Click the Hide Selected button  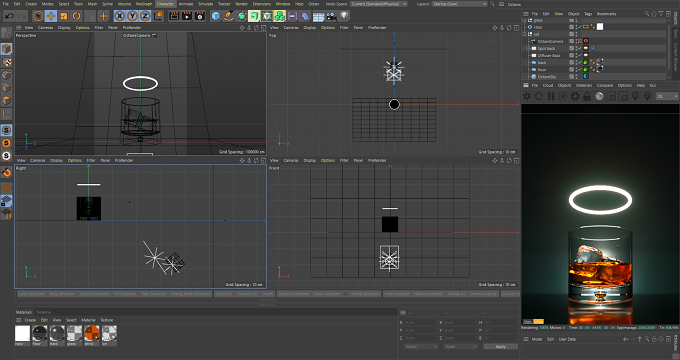click(x=397, y=294)
